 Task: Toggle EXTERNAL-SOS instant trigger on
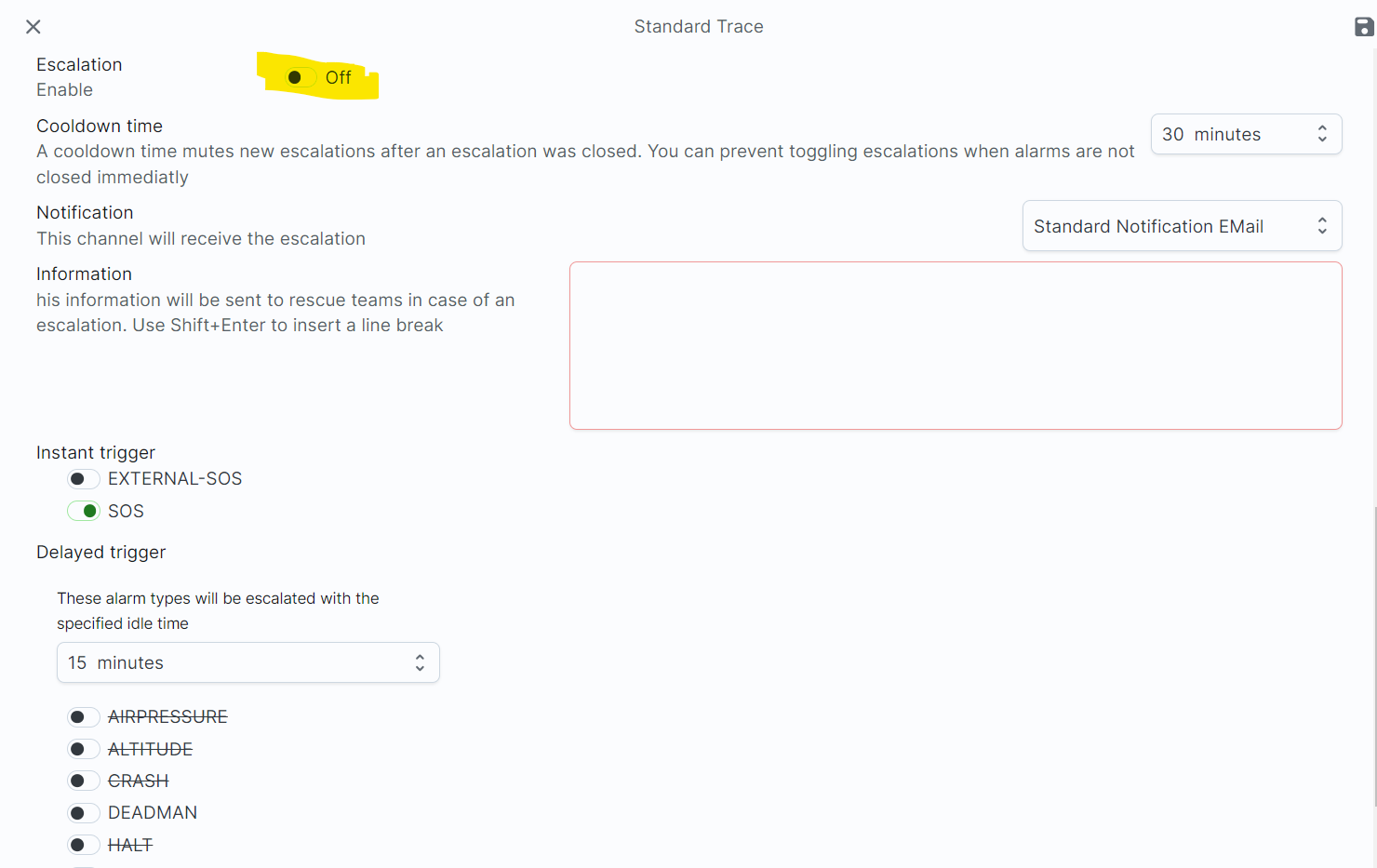pyautogui.click(x=83, y=479)
